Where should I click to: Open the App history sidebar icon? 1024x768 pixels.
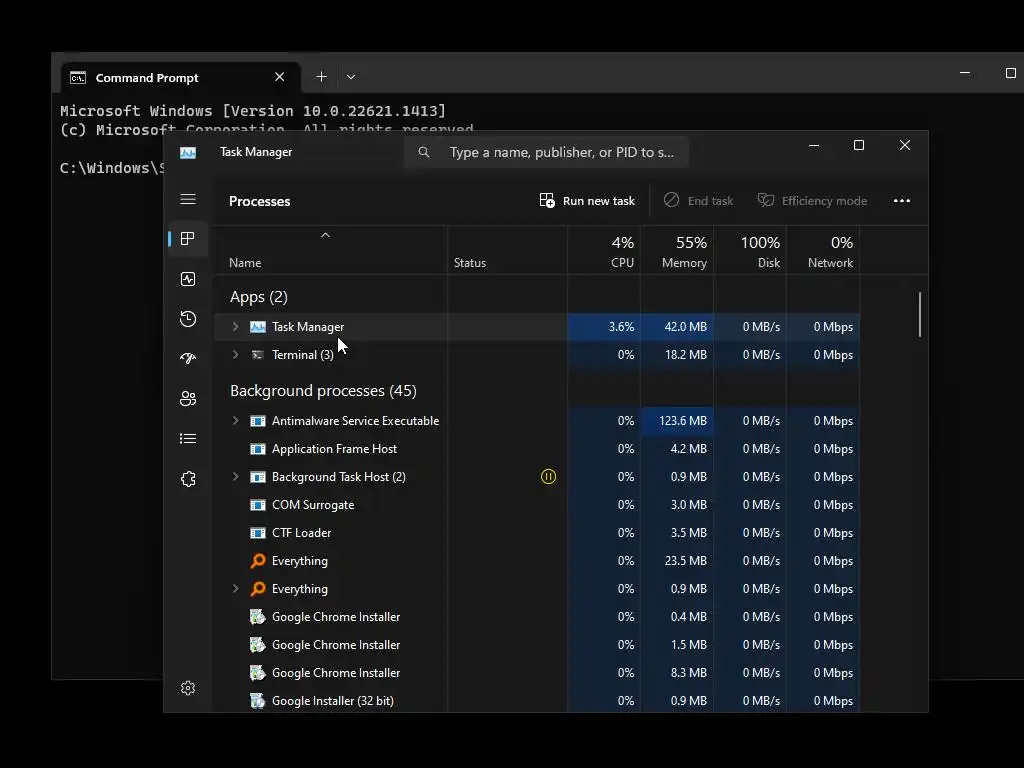[x=188, y=319]
